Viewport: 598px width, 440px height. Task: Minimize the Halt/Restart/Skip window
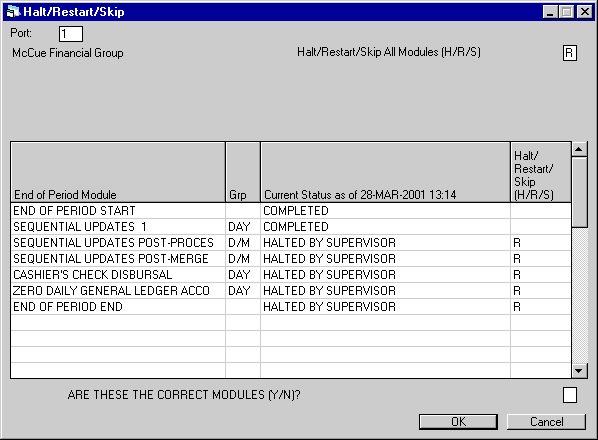(x=550, y=12)
